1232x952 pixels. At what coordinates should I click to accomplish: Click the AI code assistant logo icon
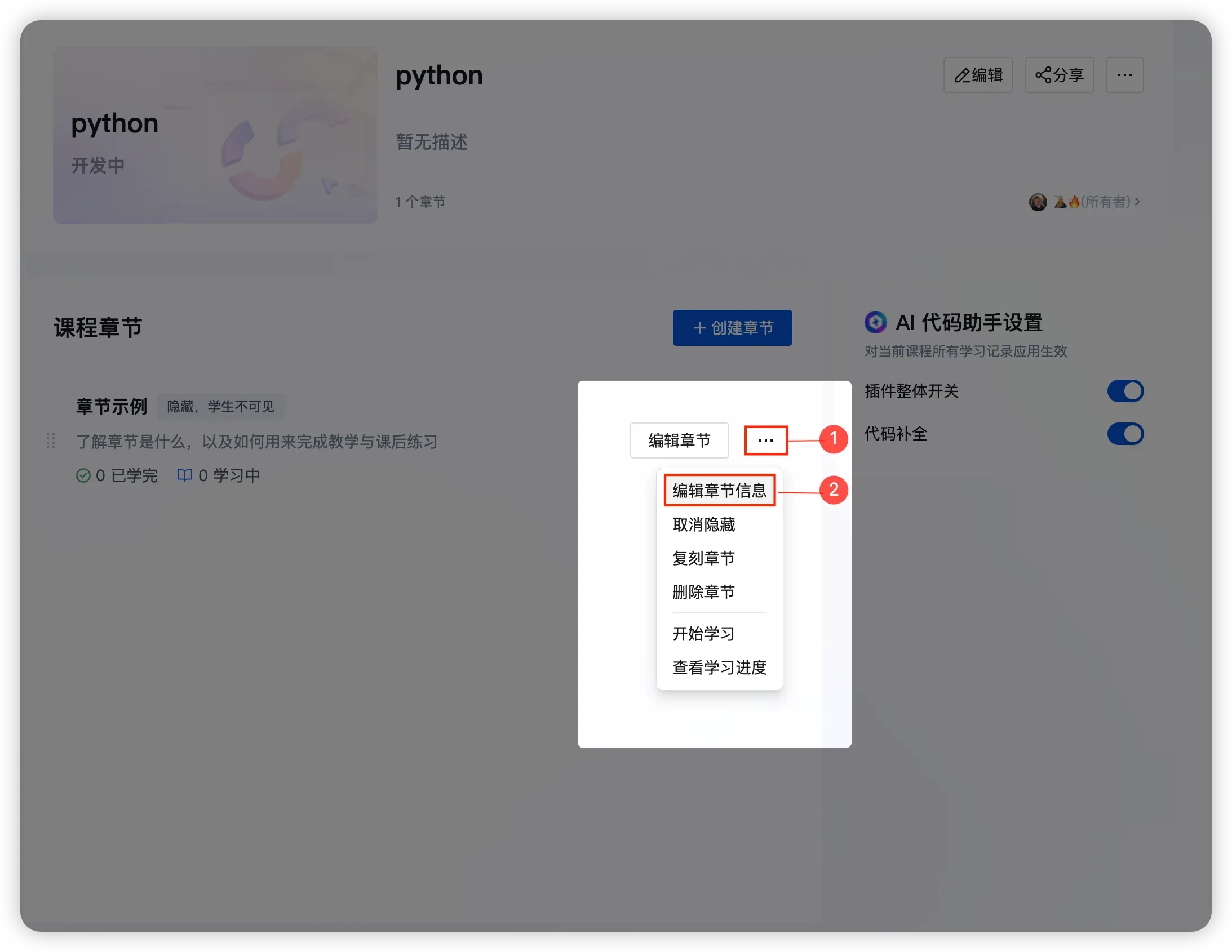tap(875, 323)
